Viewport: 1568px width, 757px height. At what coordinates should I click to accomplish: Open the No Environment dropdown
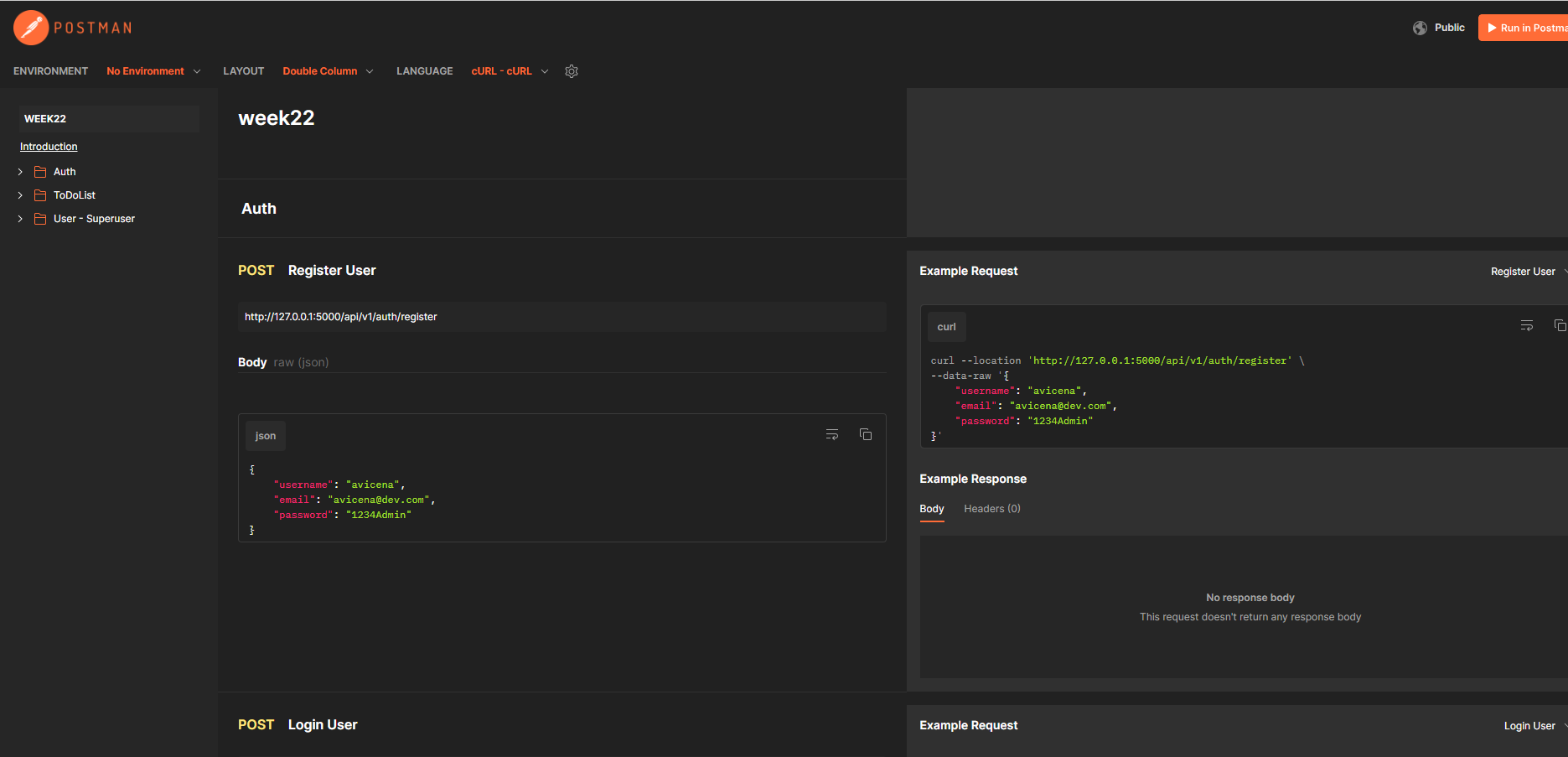[x=153, y=71]
